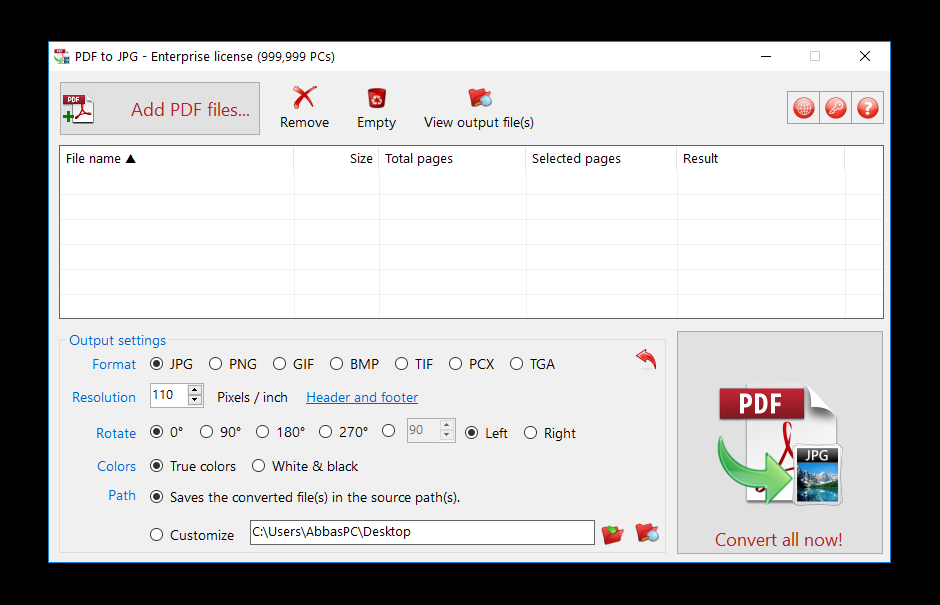This screenshot has width=940, height=605.
Task: Open the website globe icon button
Action: 803,108
